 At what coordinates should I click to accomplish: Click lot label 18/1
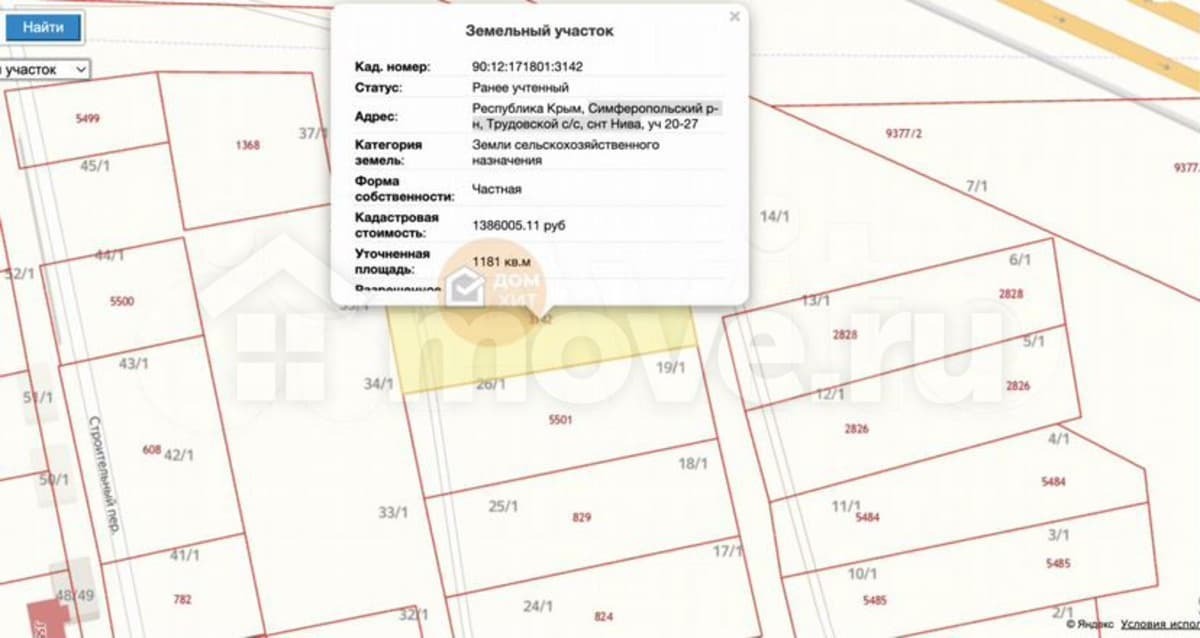pos(693,463)
